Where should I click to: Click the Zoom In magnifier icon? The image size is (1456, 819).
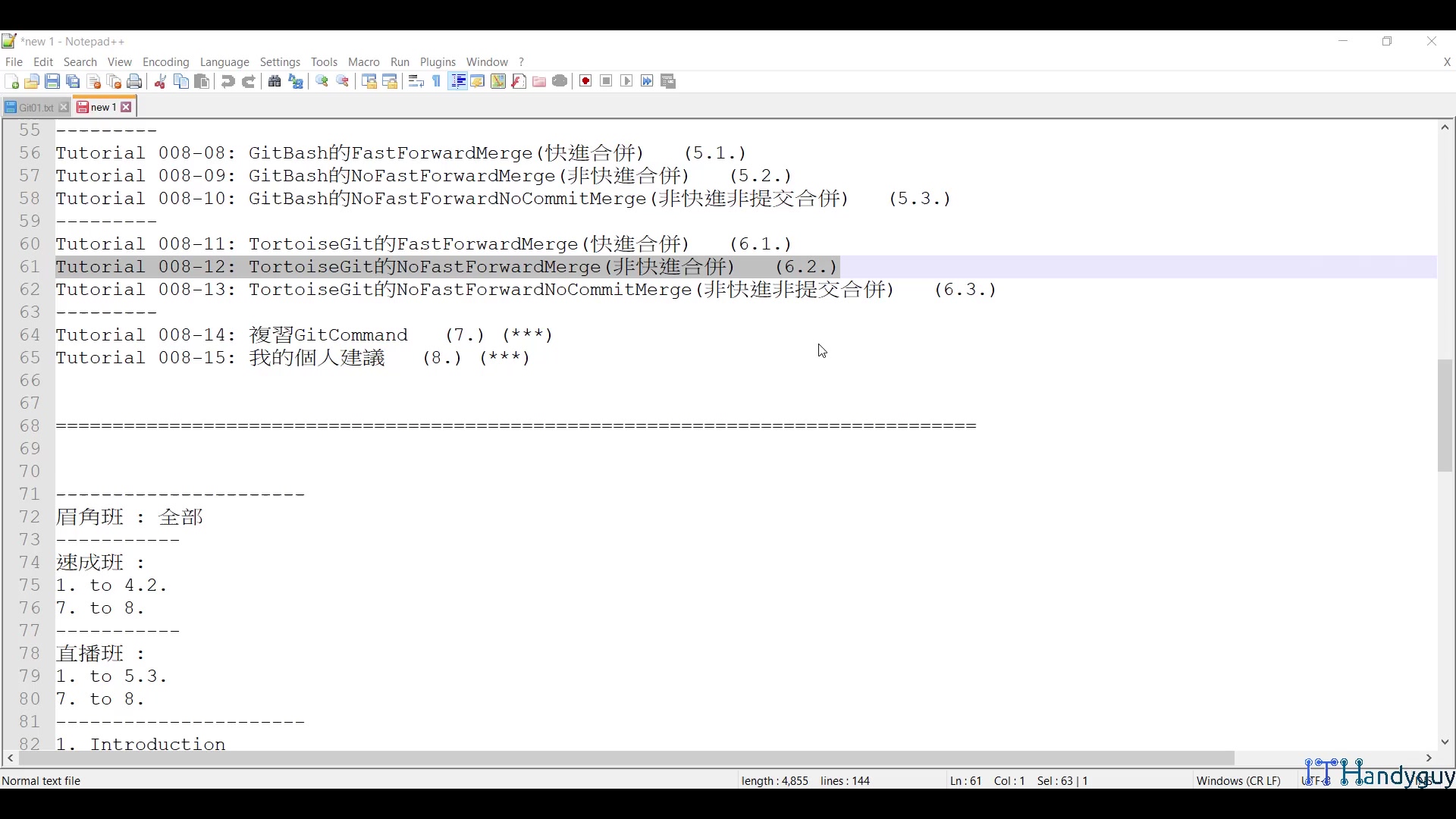[x=322, y=82]
